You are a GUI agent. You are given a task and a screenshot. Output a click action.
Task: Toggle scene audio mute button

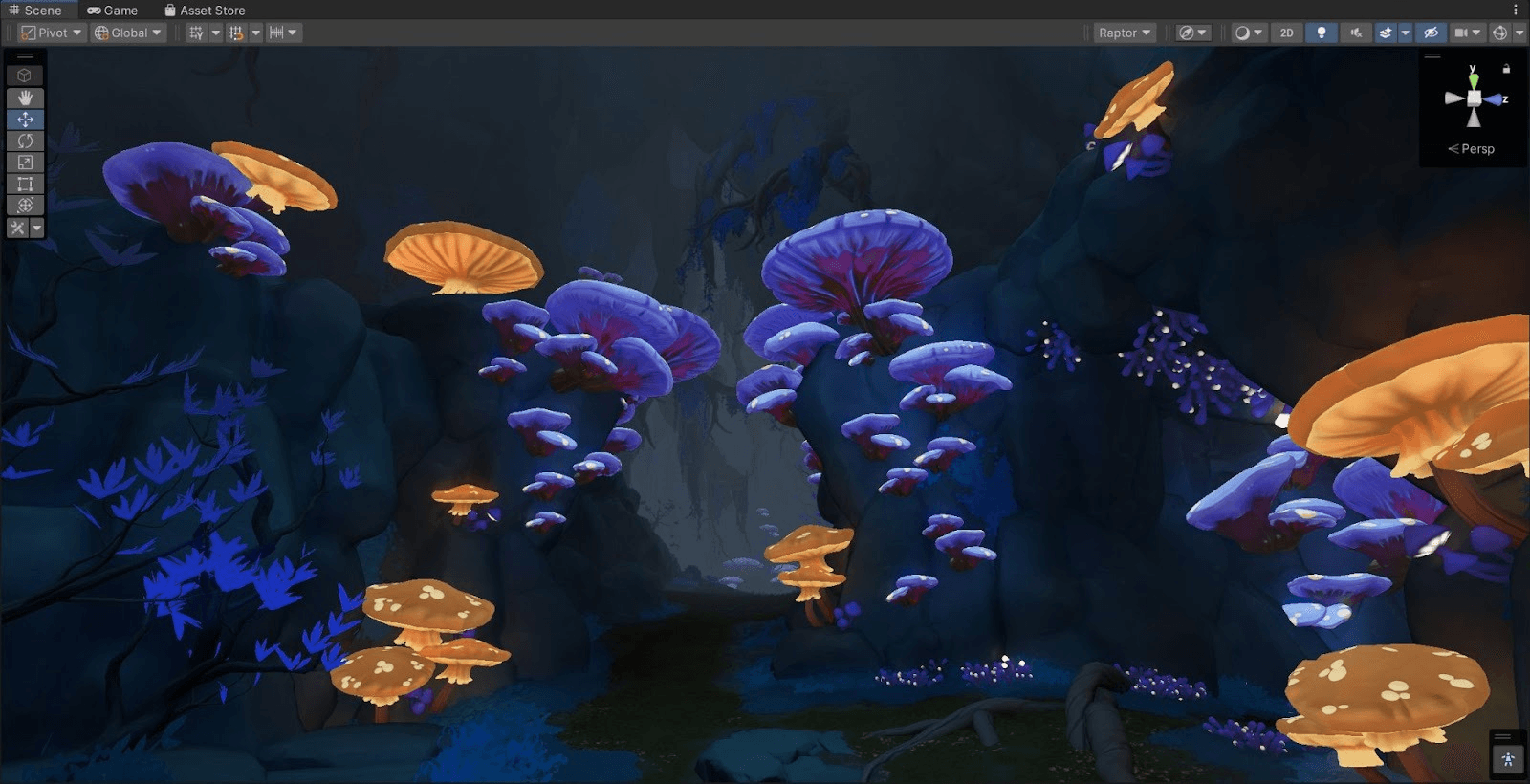[x=1355, y=33]
